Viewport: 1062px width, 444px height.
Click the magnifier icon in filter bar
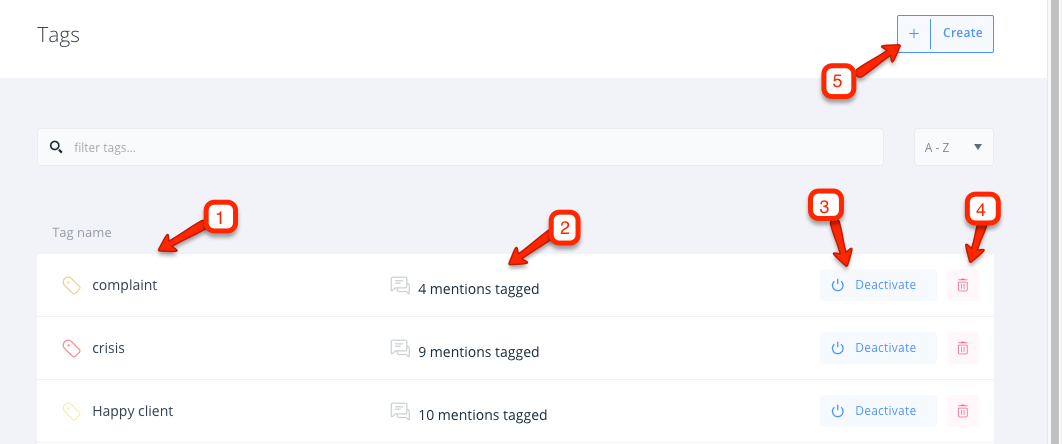(56, 147)
